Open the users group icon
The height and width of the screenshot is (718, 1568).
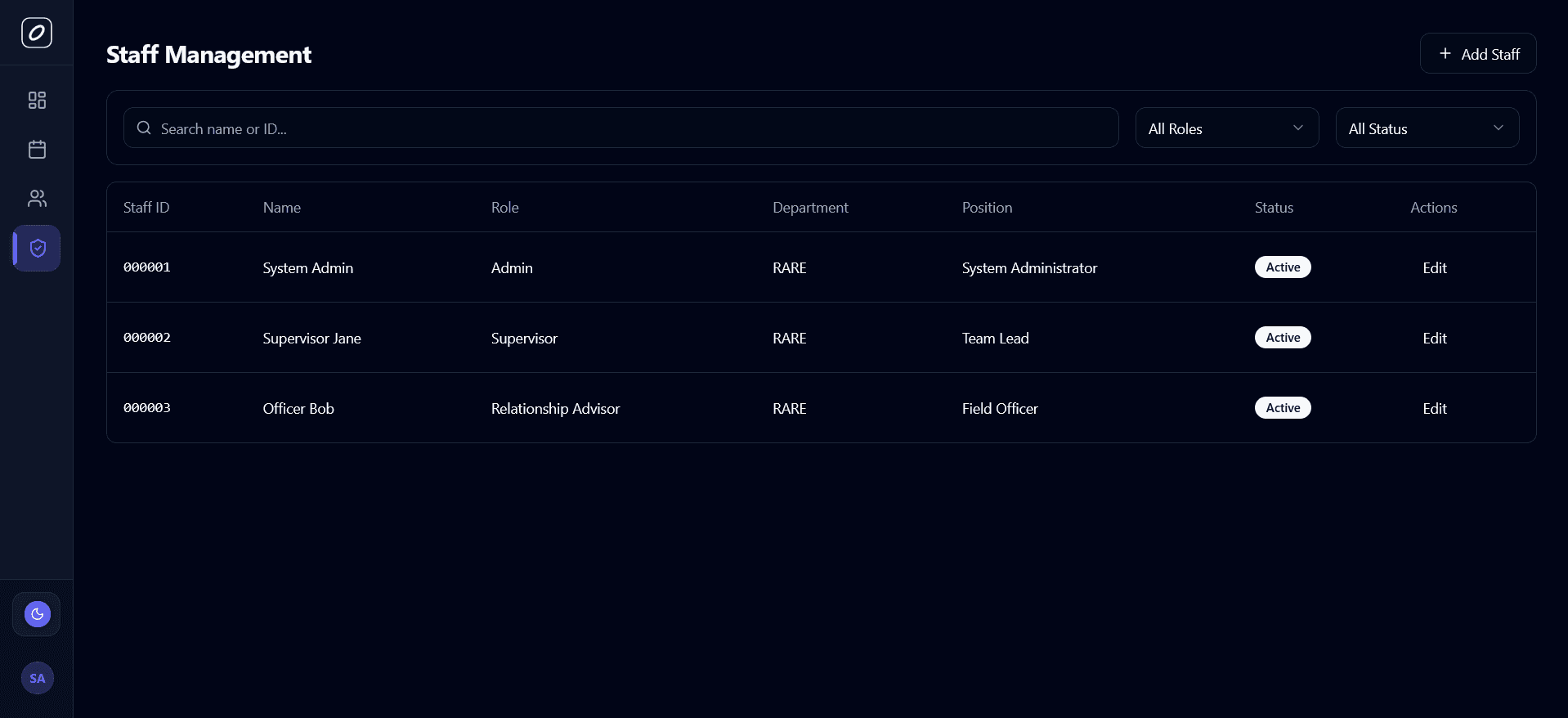pyautogui.click(x=37, y=199)
